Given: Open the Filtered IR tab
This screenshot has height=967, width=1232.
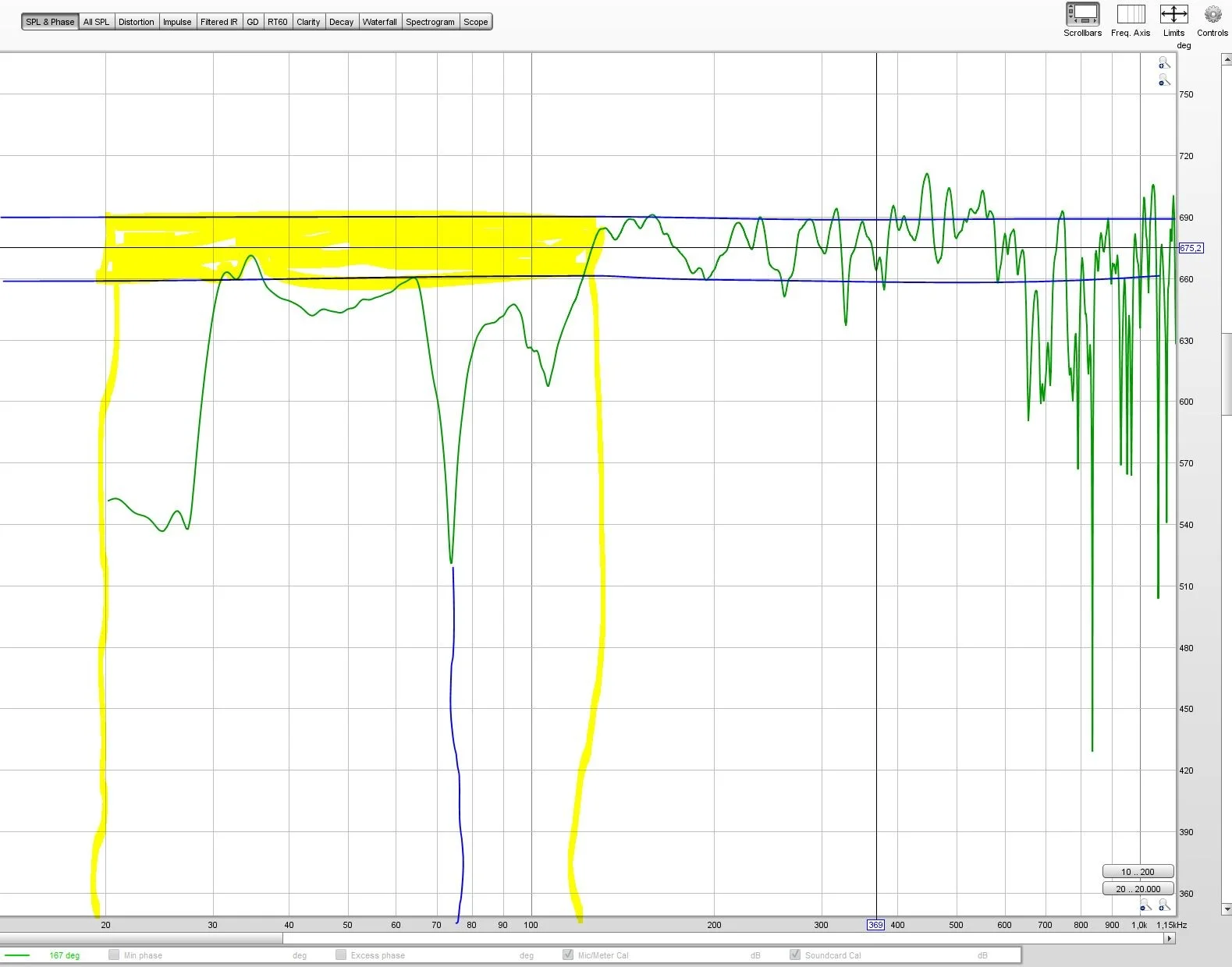Looking at the screenshot, I should (x=219, y=22).
